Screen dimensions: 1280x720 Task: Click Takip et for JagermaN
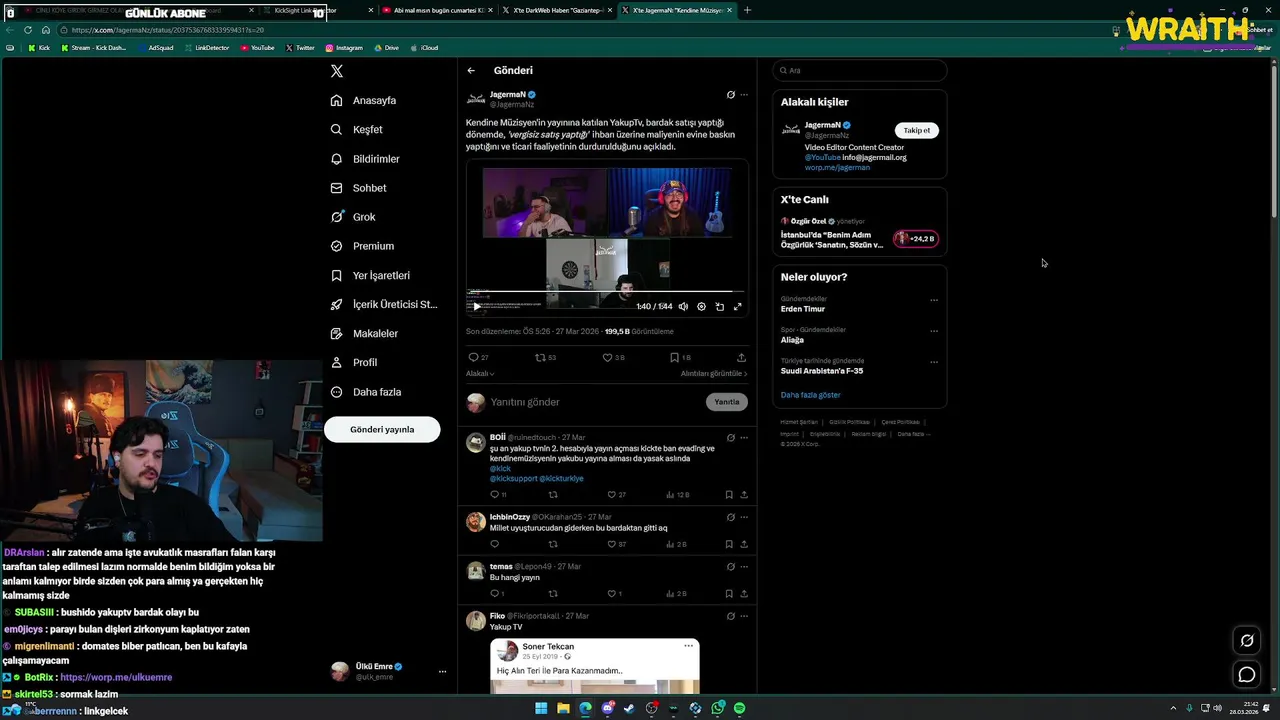[916, 130]
